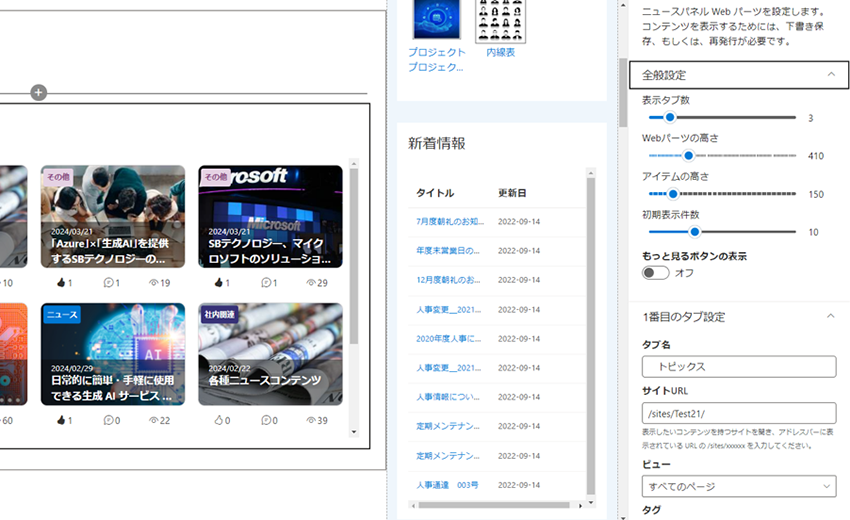The height and width of the screenshot is (520, 850).
Task: Click view count icon showing 39
Action: [x=311, y=420]
